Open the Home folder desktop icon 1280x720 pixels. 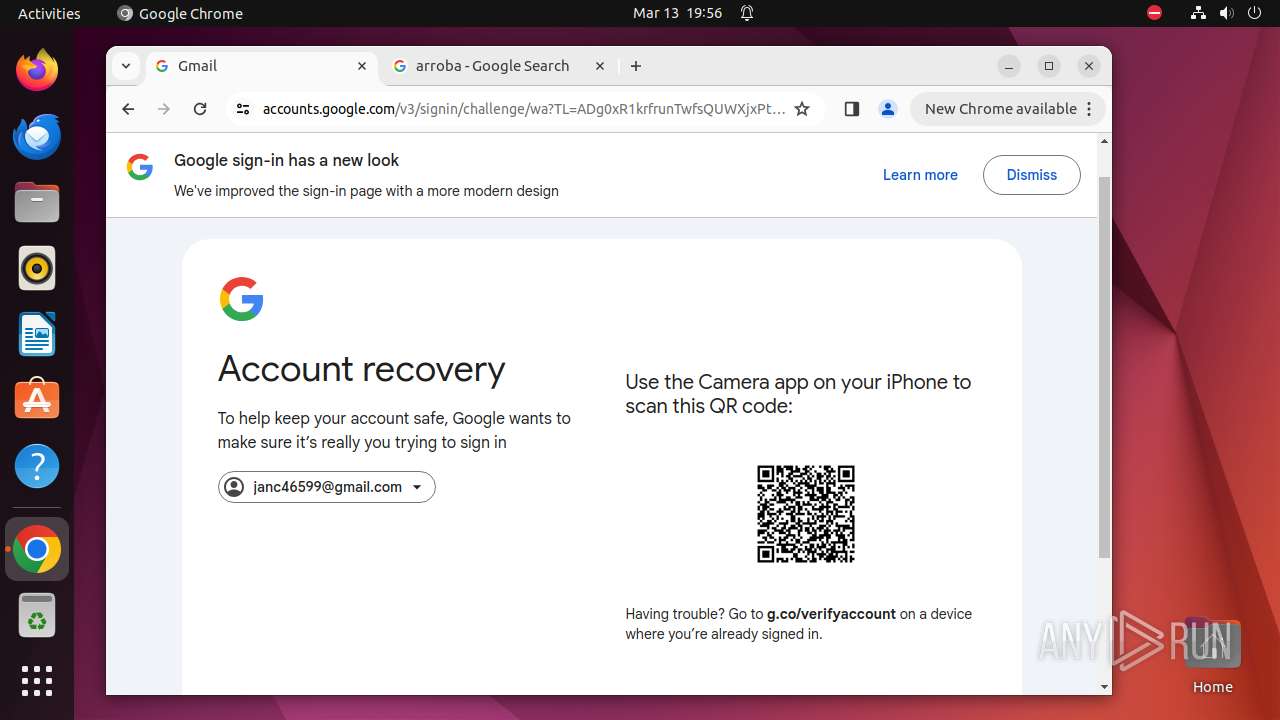pos(1212,656)
